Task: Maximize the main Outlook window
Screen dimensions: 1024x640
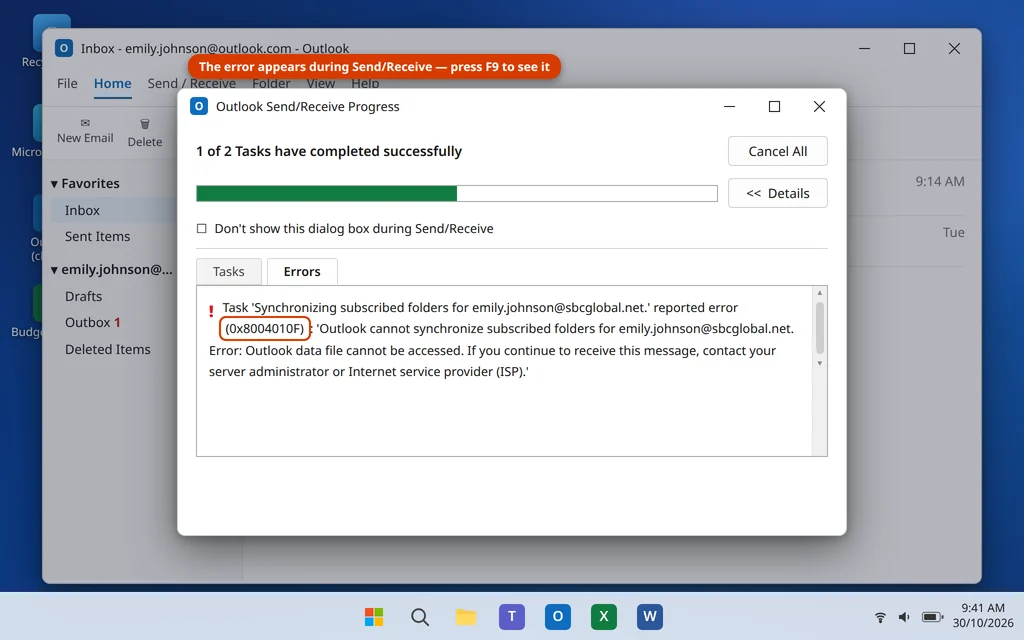Action: click(909, 48)
